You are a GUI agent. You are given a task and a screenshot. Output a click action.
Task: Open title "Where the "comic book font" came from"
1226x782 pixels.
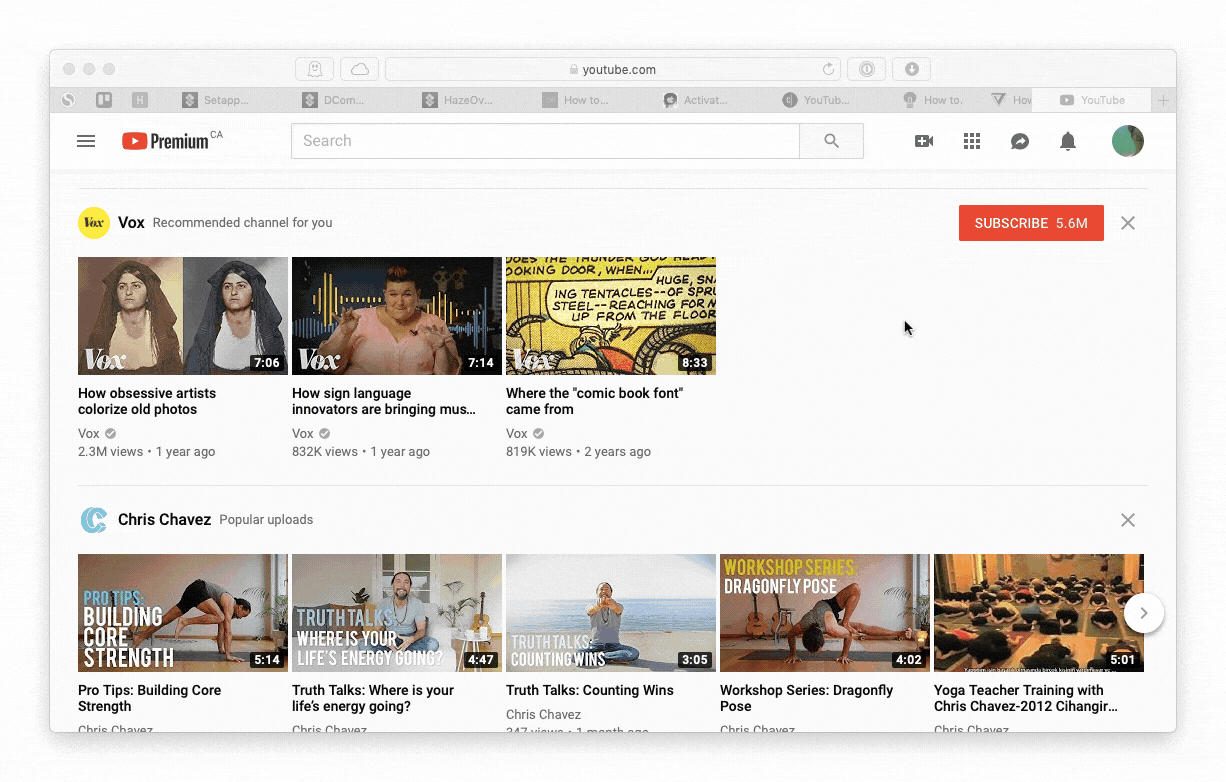pos(594,401)
